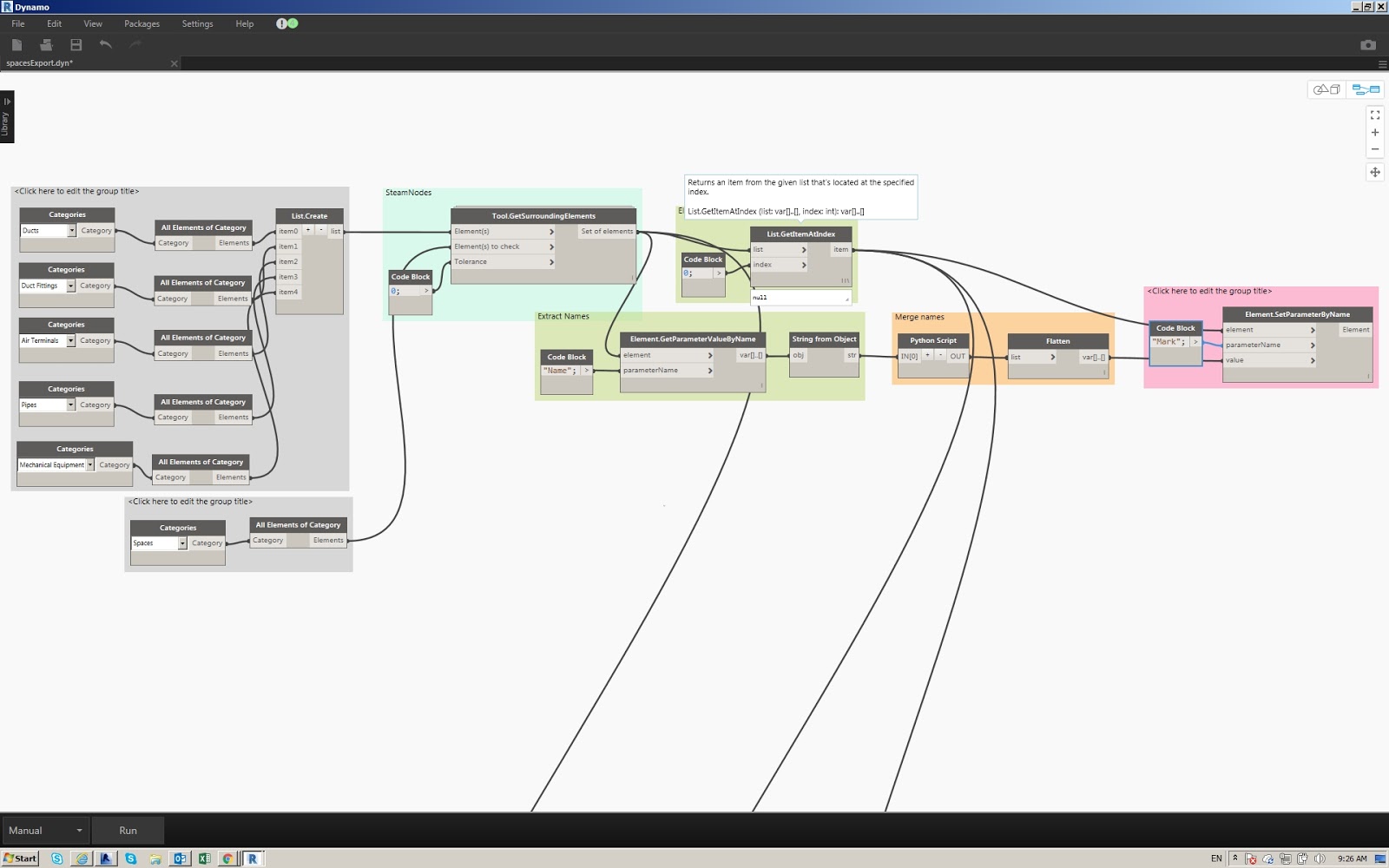The height and width of the screenshot is (868, 1389).
Task: Open the Spaces category dropdown
Action: coord(183,543)
